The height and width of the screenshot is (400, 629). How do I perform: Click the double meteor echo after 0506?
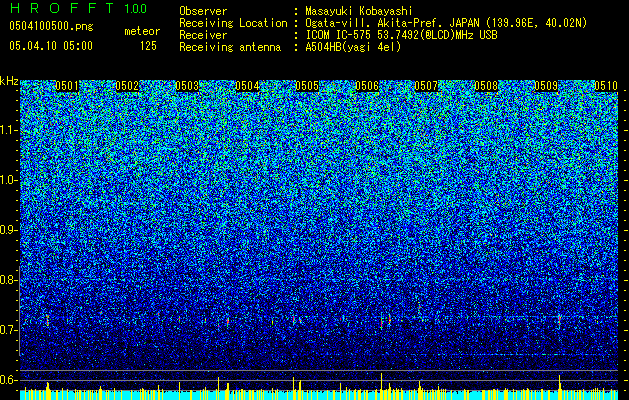[x=386, y=321]
